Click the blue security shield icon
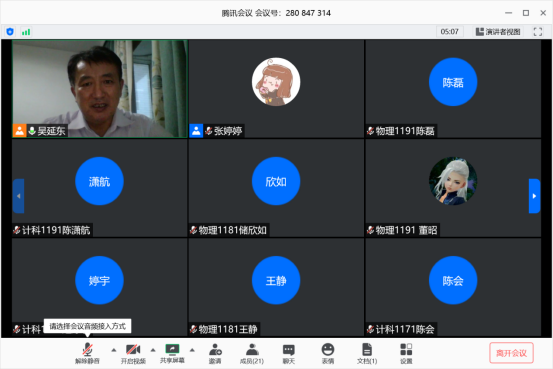This screenshot has height=369, width=553. click(x=10, y=32)
